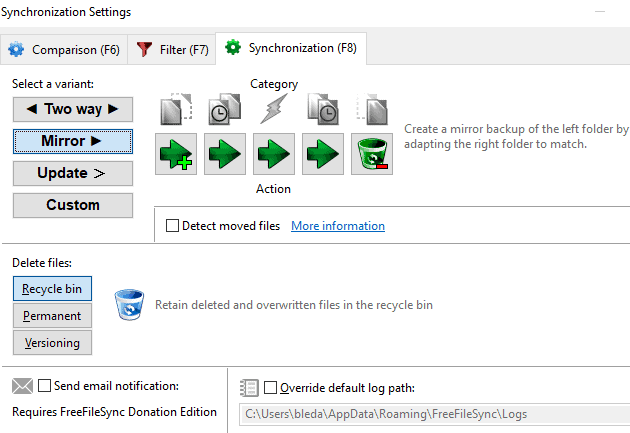Open the Filter (F7) tab
Image resolution: width=630 pixels, height=433 pixels.
click(172, 49)
